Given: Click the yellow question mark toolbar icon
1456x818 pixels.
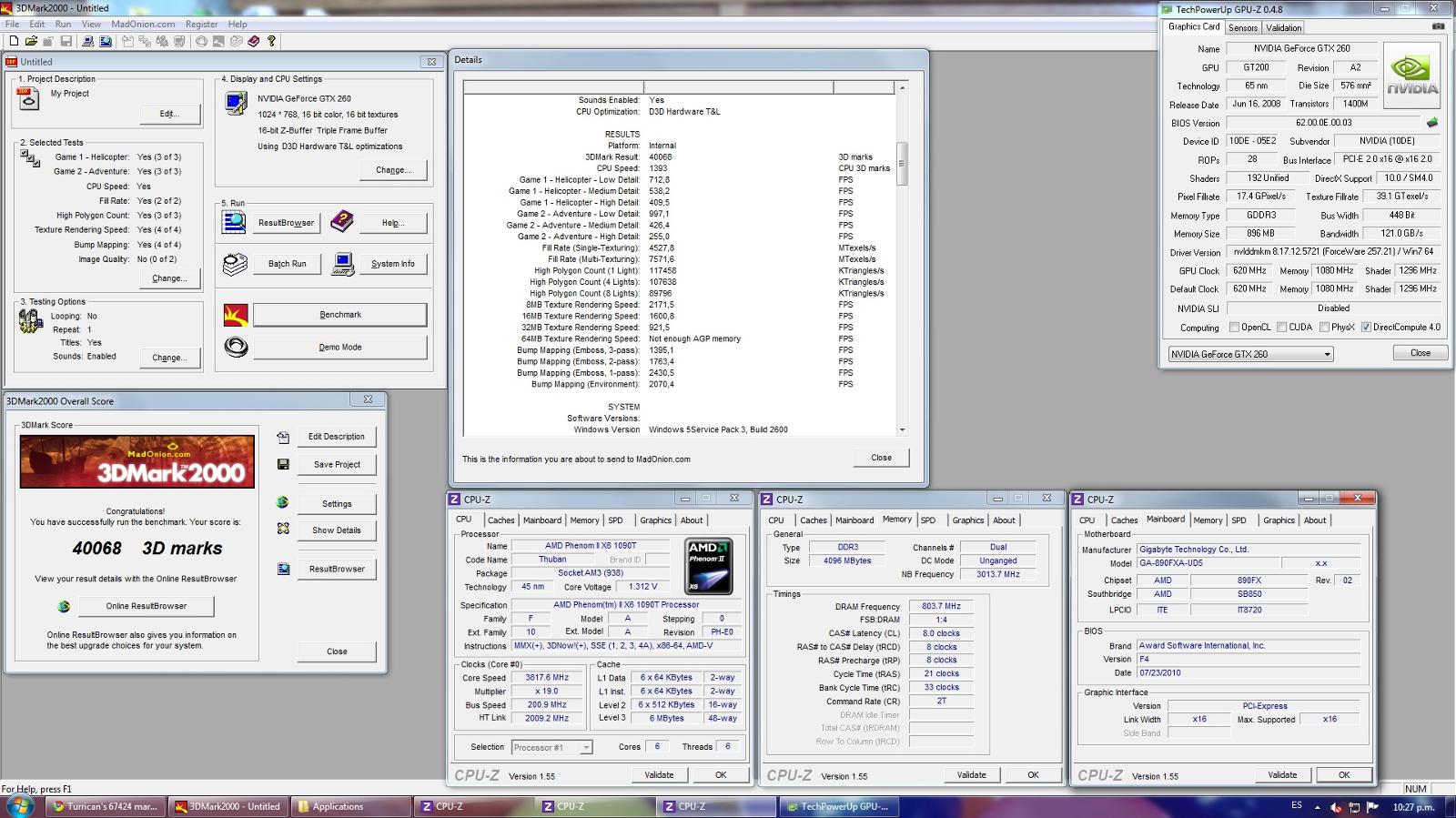Looking at the screenshot, I should click(271, 41).
